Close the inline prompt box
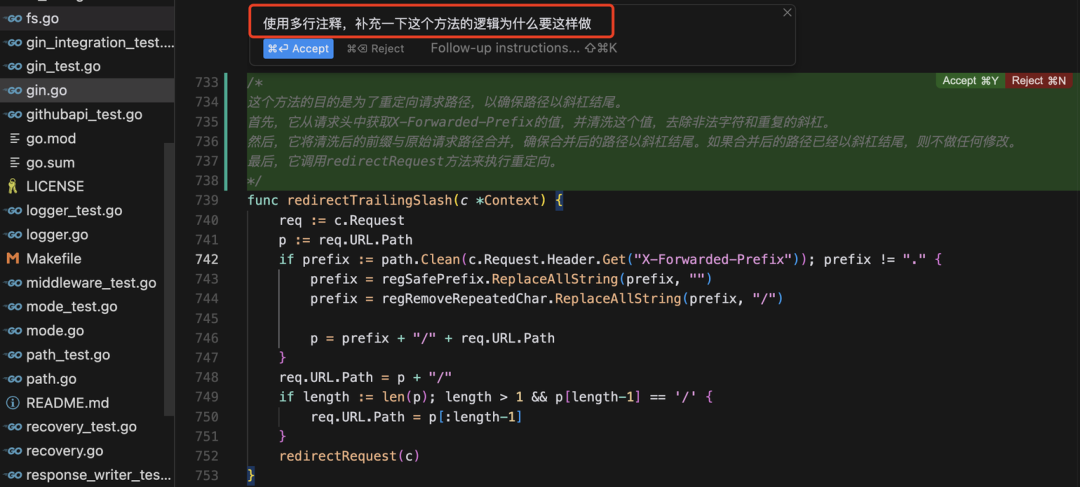The width and height of the screenshot is (1080, 487). [787, 12]
